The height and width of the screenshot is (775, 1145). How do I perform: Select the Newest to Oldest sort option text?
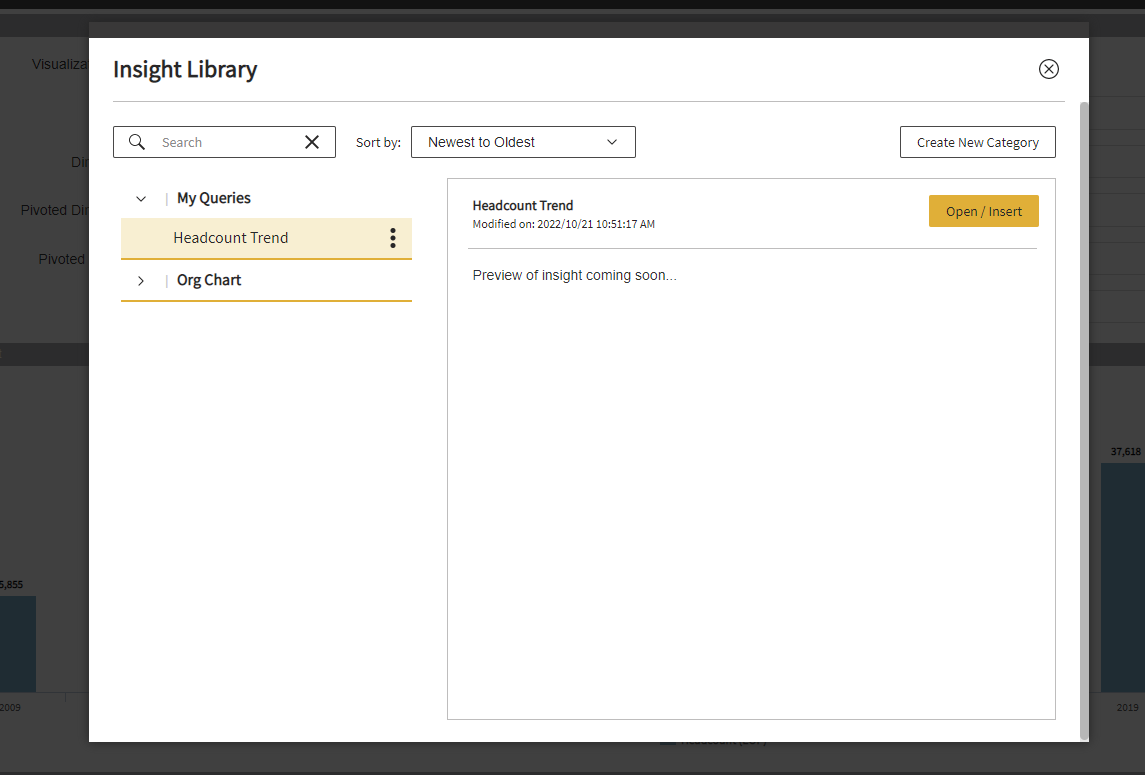pyautogui.click(x=481, y=142)
